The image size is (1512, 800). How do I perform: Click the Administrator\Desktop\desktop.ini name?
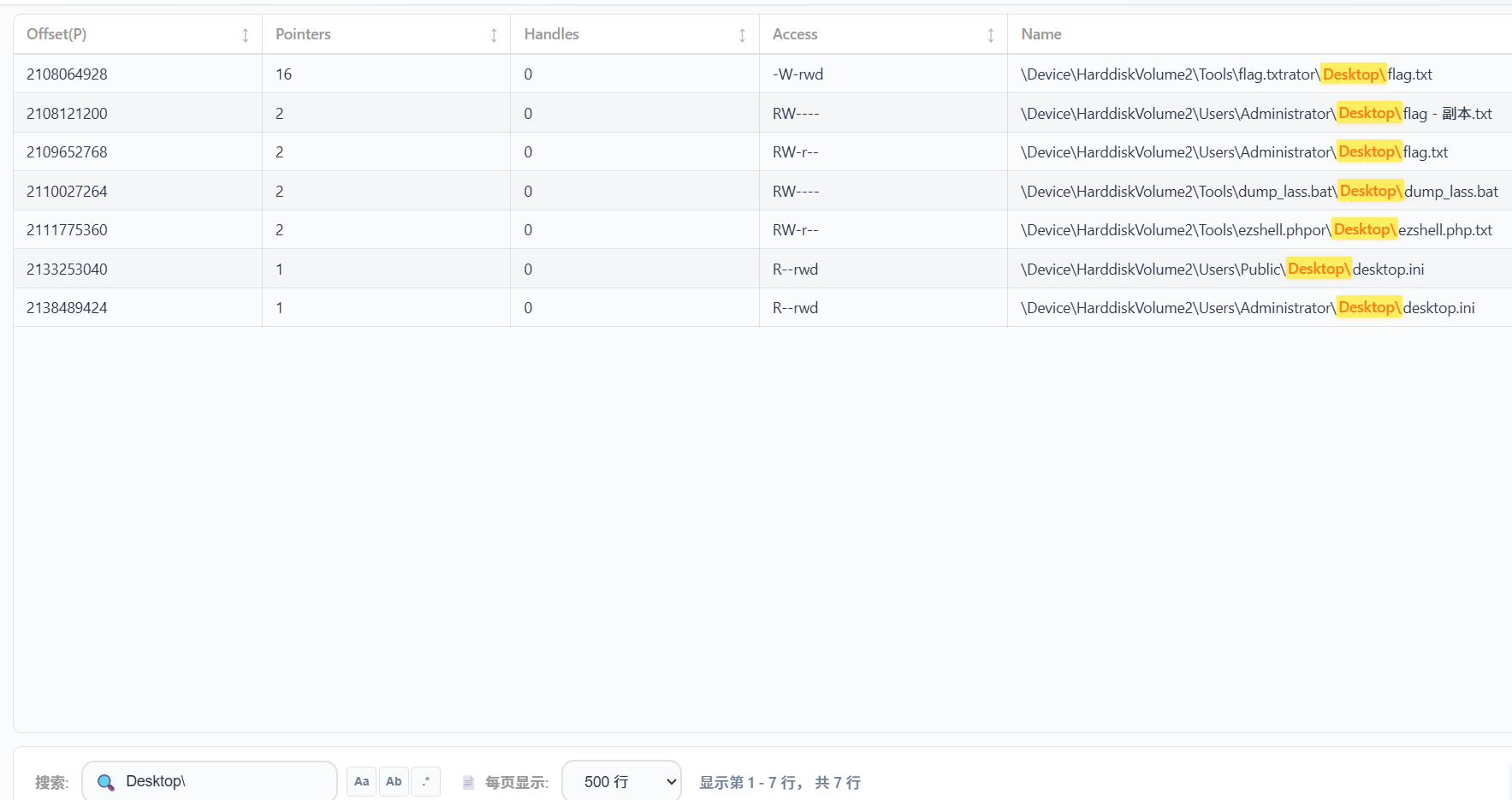click(1248, 308)
